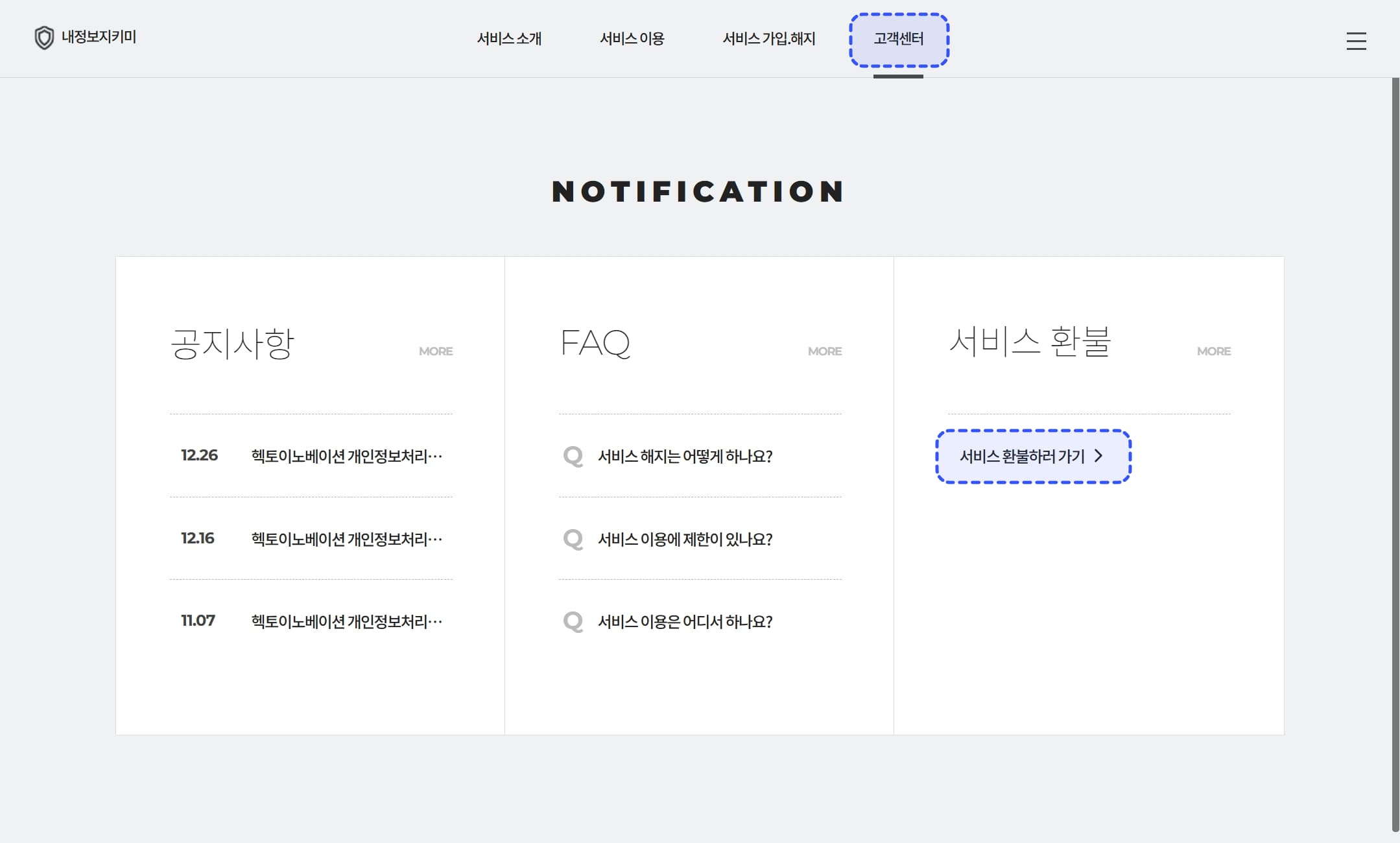Click MORE next to 서비스 환불
This screenshot has height=843, width=1400.
pyautogui.click(x=1214, y=351)
